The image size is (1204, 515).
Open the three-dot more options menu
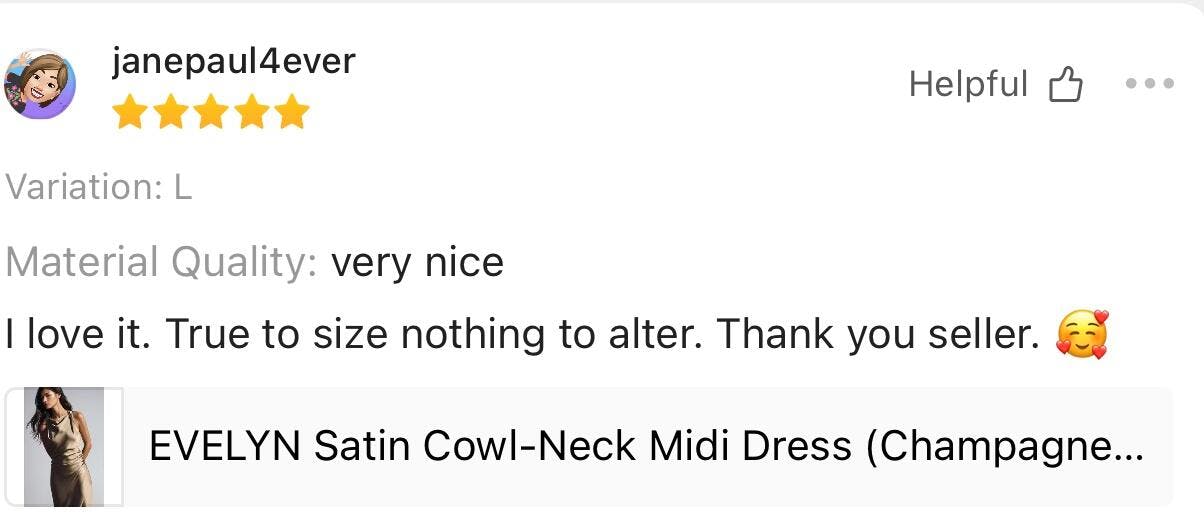(x=1149, y=85)
